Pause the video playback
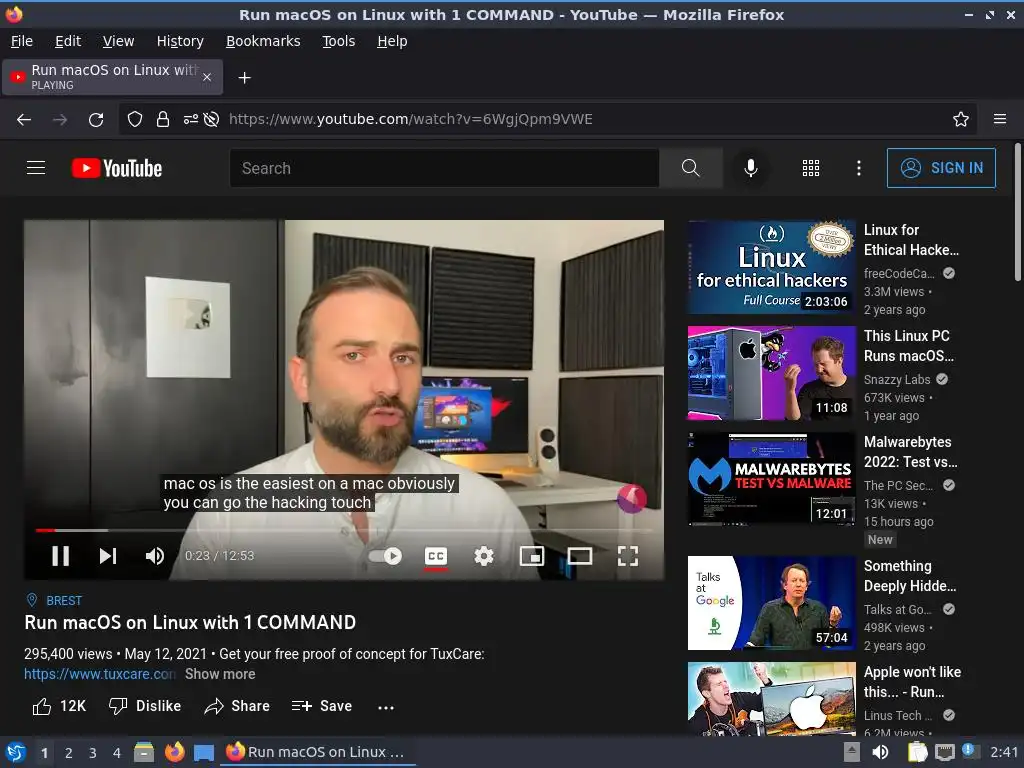This screenshot has width=1024, height=768. [60, 556]
